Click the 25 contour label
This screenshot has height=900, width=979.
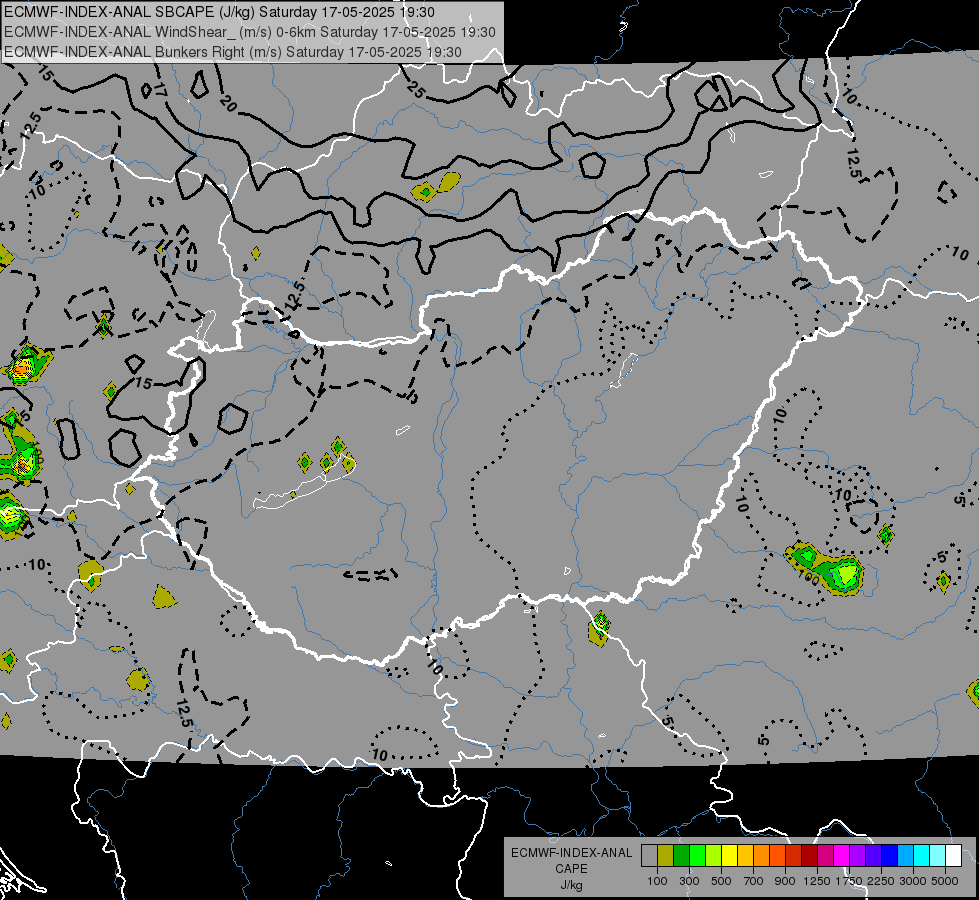tap(416, 91)
